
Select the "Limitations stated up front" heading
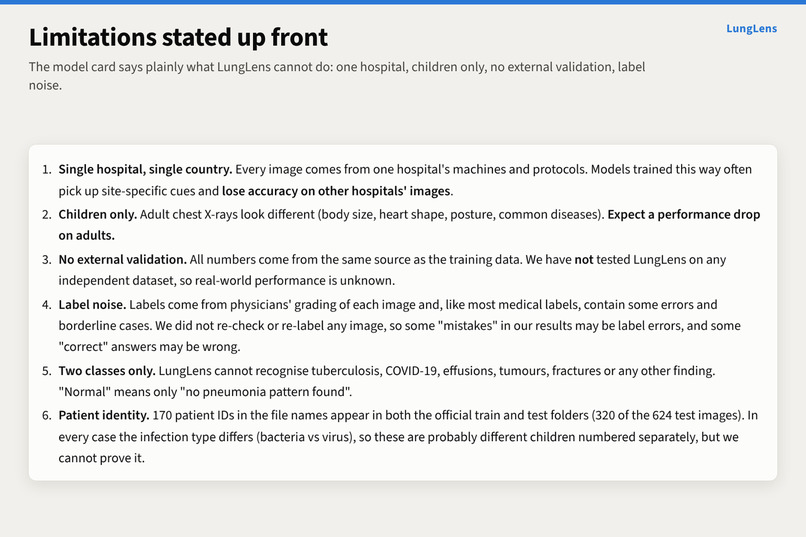click(178, 38)
